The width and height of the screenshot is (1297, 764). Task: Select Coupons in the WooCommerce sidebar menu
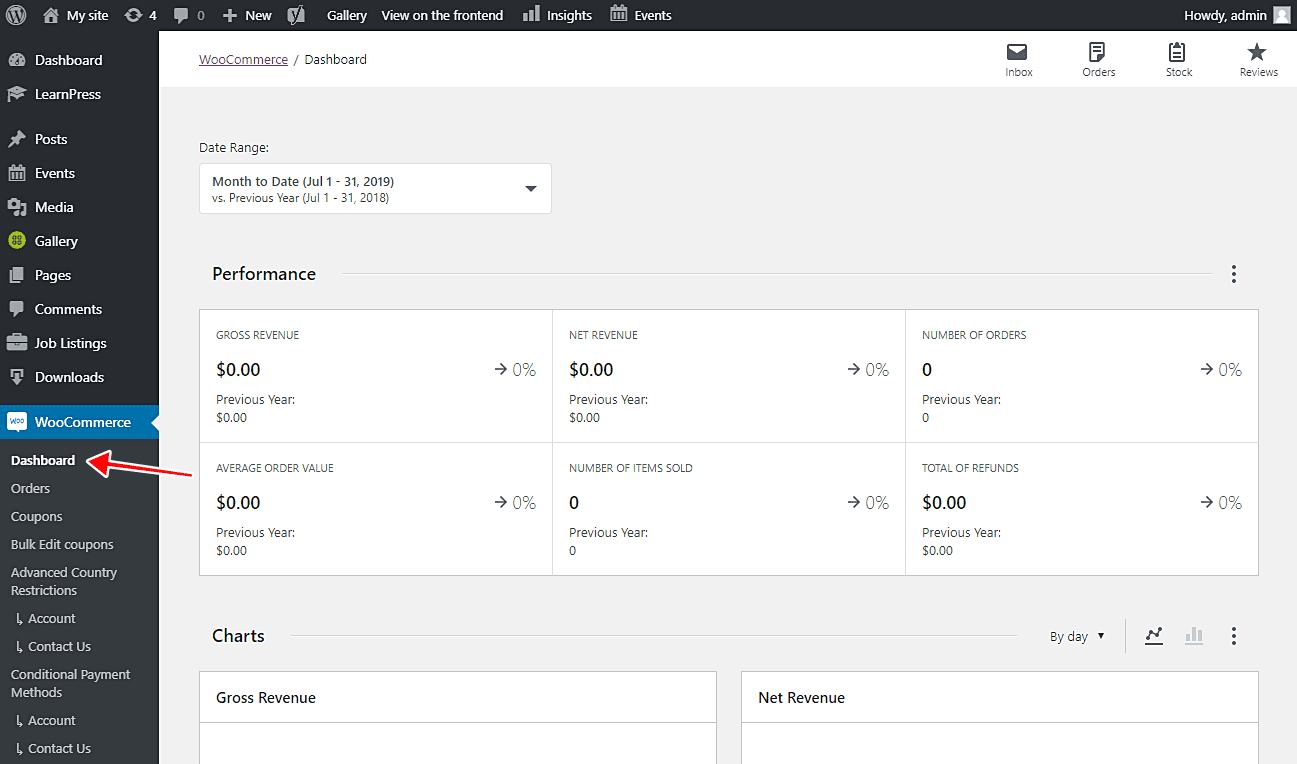click(x=36, y=516)
